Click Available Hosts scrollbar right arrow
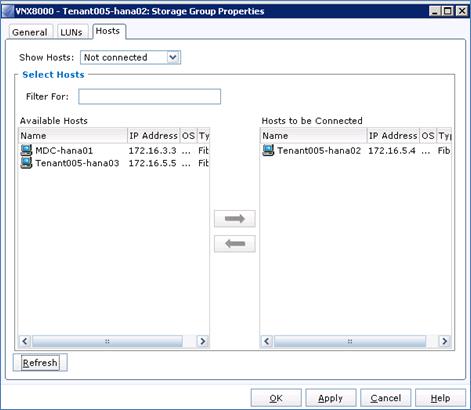This screenshot has height=410, width=471. coord(203,341)
